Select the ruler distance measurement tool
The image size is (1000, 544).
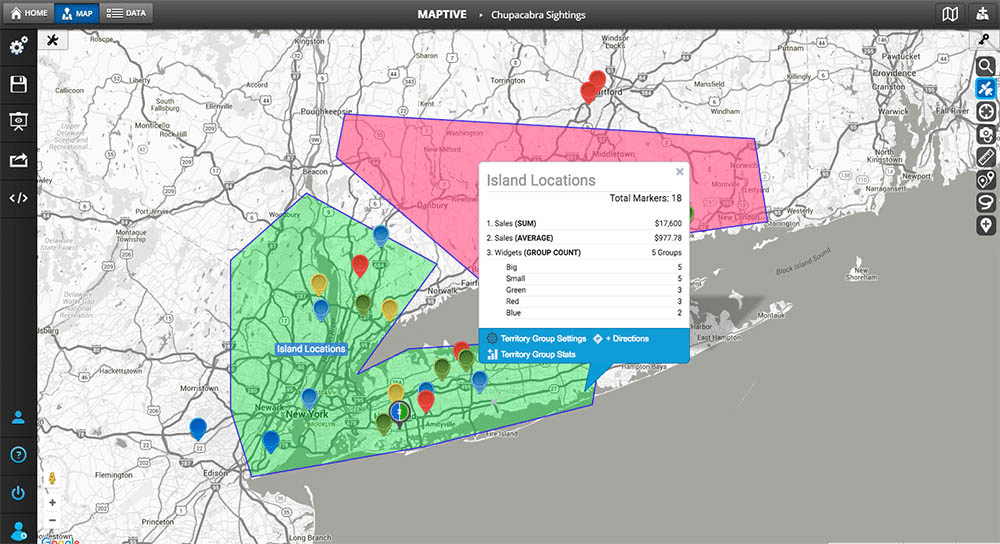tap(986, 157)
